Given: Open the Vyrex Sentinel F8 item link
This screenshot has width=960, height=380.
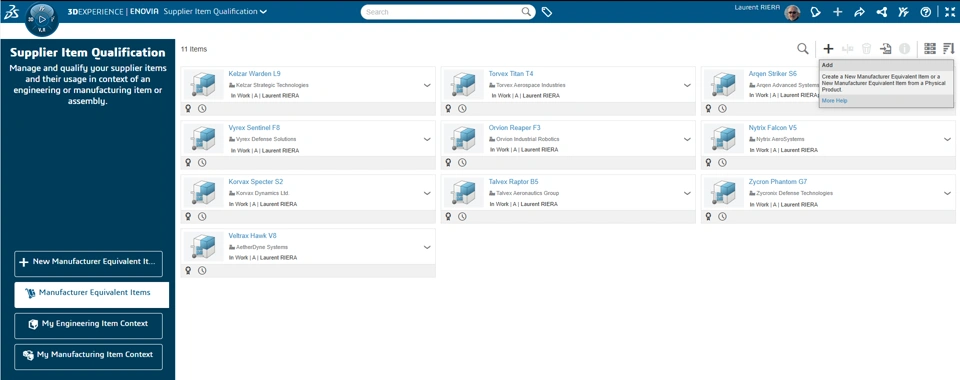Looking at the screenshot, I should tap(254, 128).
